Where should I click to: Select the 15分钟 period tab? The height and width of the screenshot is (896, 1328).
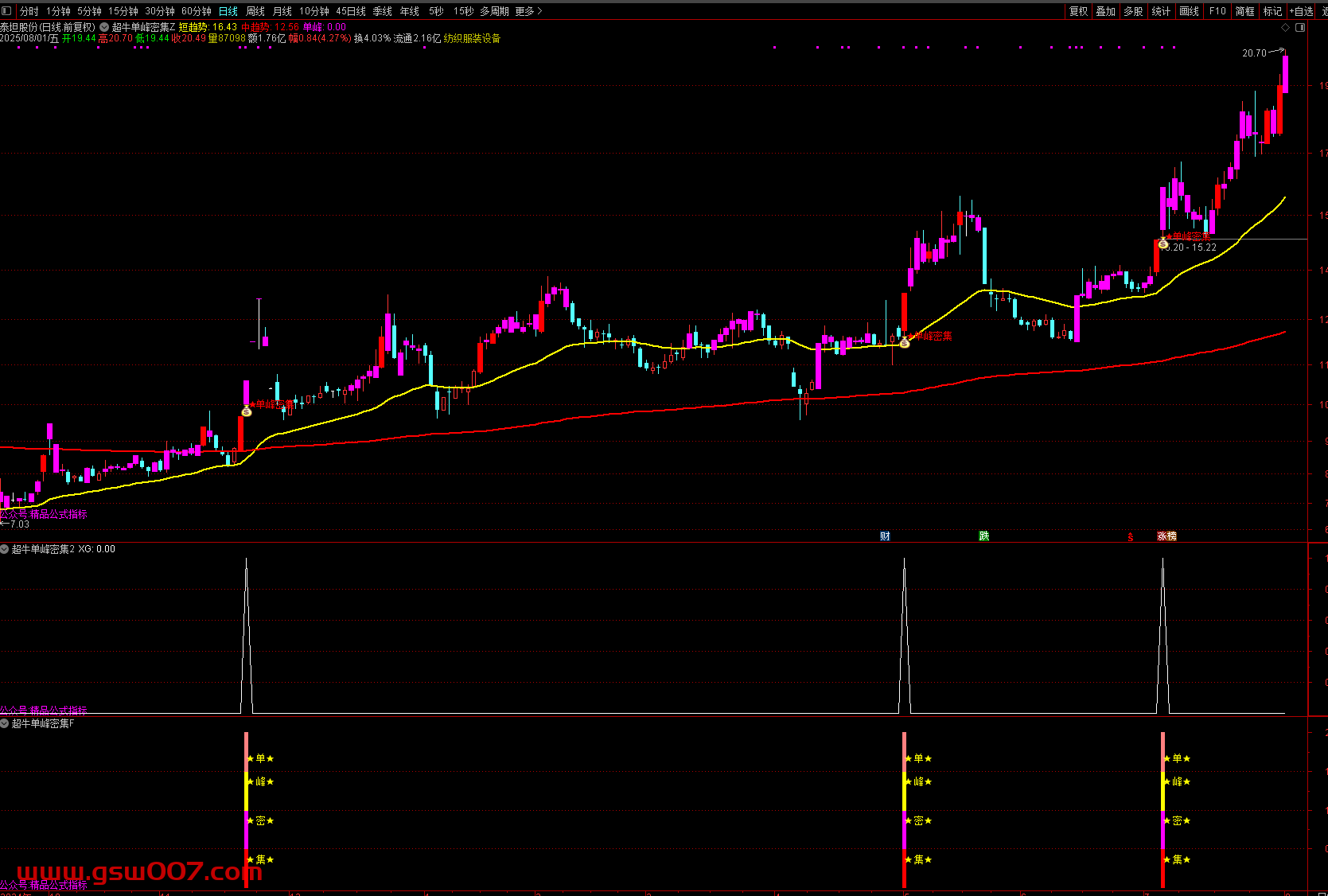[123, 11]
